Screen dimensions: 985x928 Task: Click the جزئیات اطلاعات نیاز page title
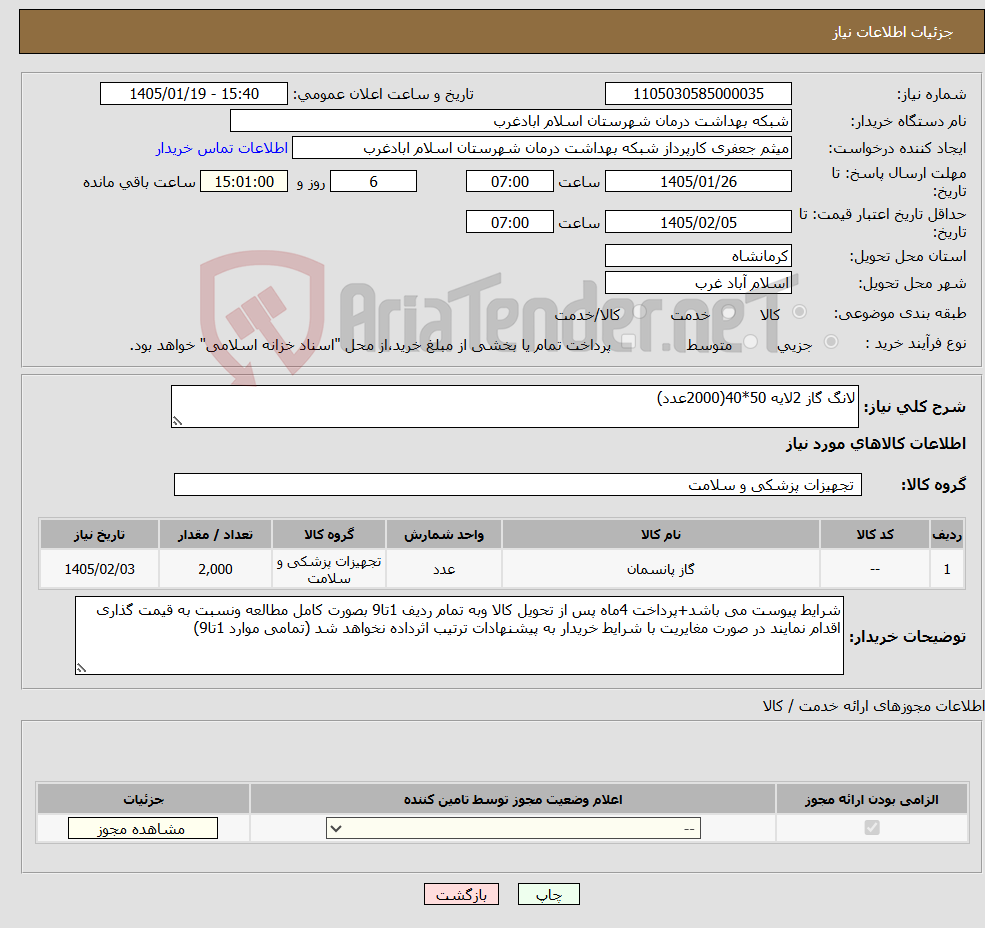pyautogui.click(x=893, y=32)
